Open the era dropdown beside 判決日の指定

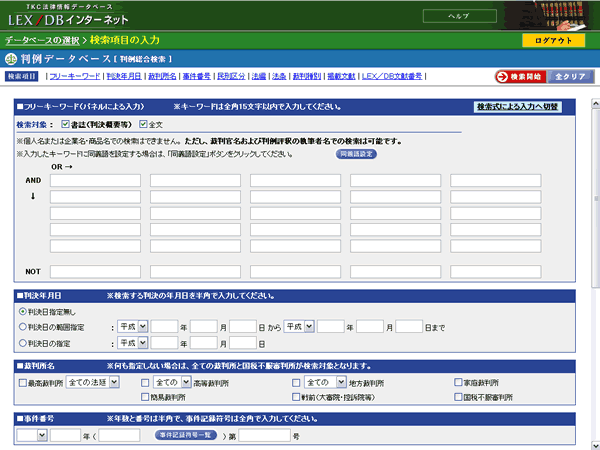pyautogui.click(x=132, y=342)
